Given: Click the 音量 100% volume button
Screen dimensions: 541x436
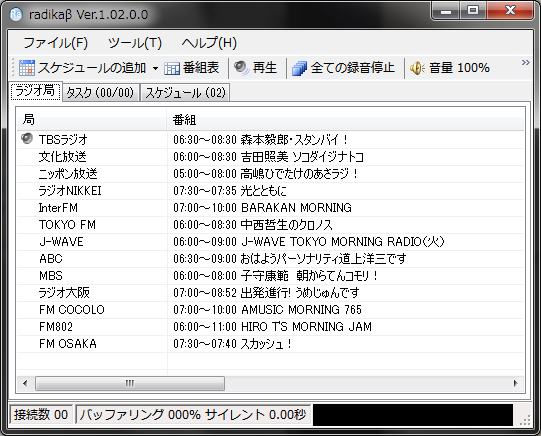Looking at the screenshot, I should point(450,68).
